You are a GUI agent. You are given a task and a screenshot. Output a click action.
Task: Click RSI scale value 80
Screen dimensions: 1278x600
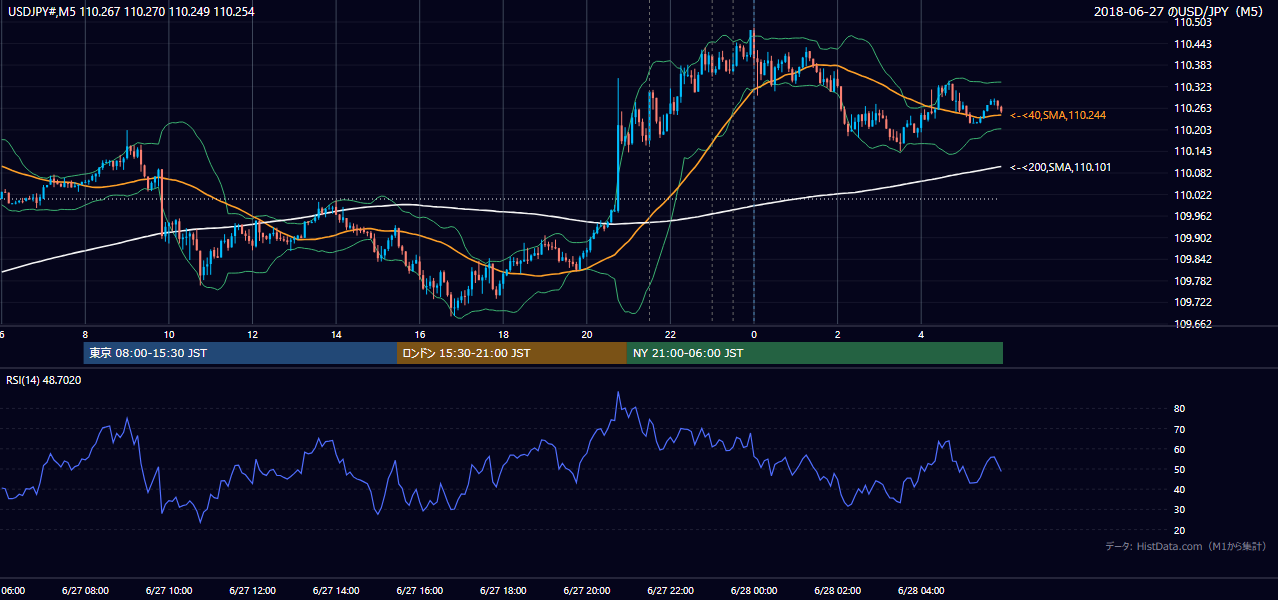[1180, 409]
